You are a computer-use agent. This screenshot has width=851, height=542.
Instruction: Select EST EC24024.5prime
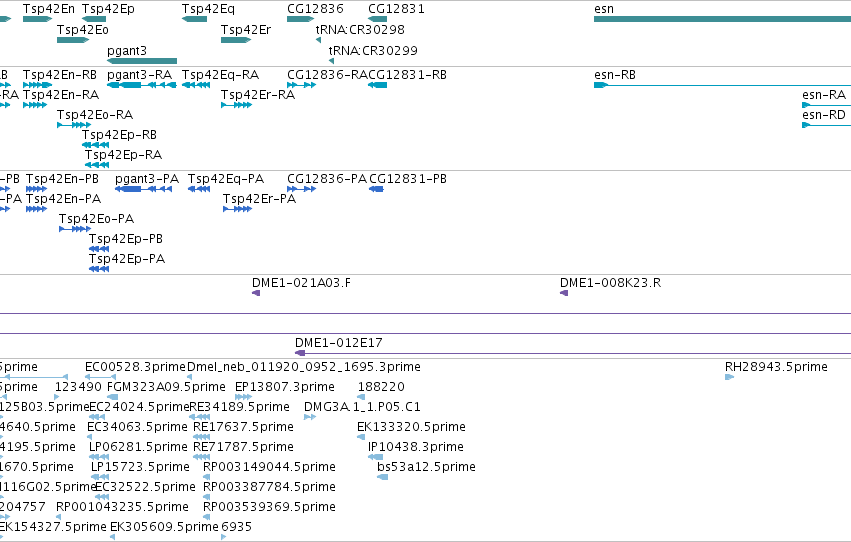click(97, 417)
